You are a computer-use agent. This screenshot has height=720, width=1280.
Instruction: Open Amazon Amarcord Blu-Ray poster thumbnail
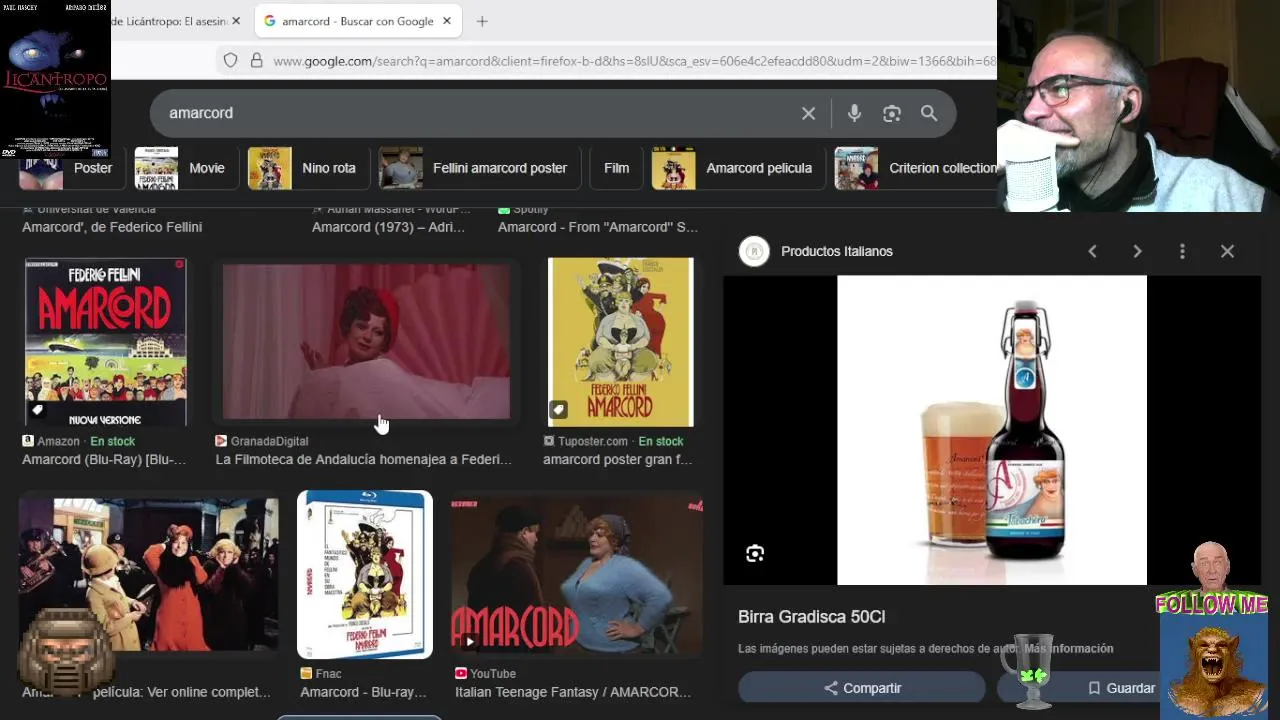tap(106, 342)
